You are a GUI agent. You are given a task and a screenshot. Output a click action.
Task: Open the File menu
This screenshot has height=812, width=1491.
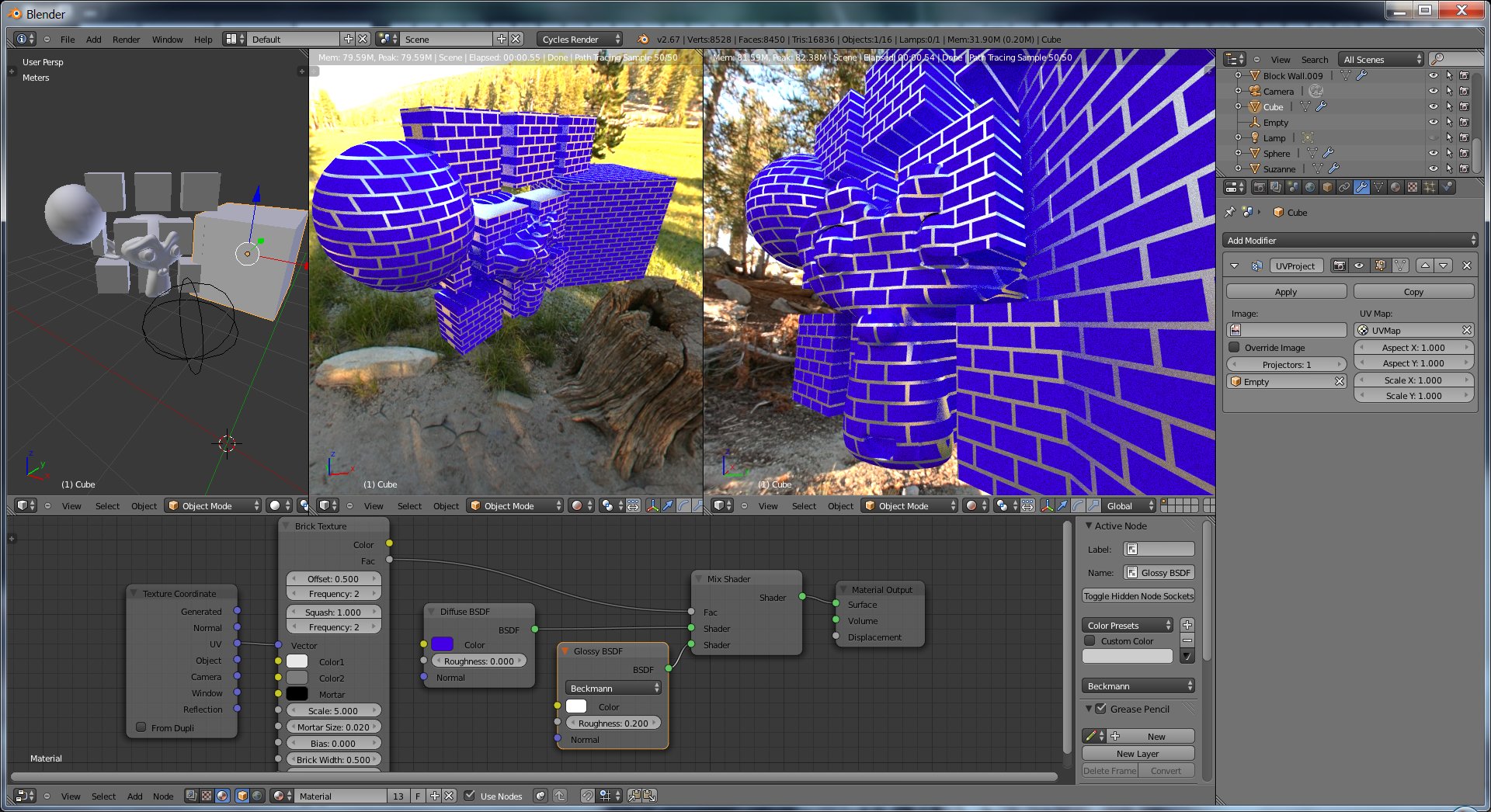(68, 40)
